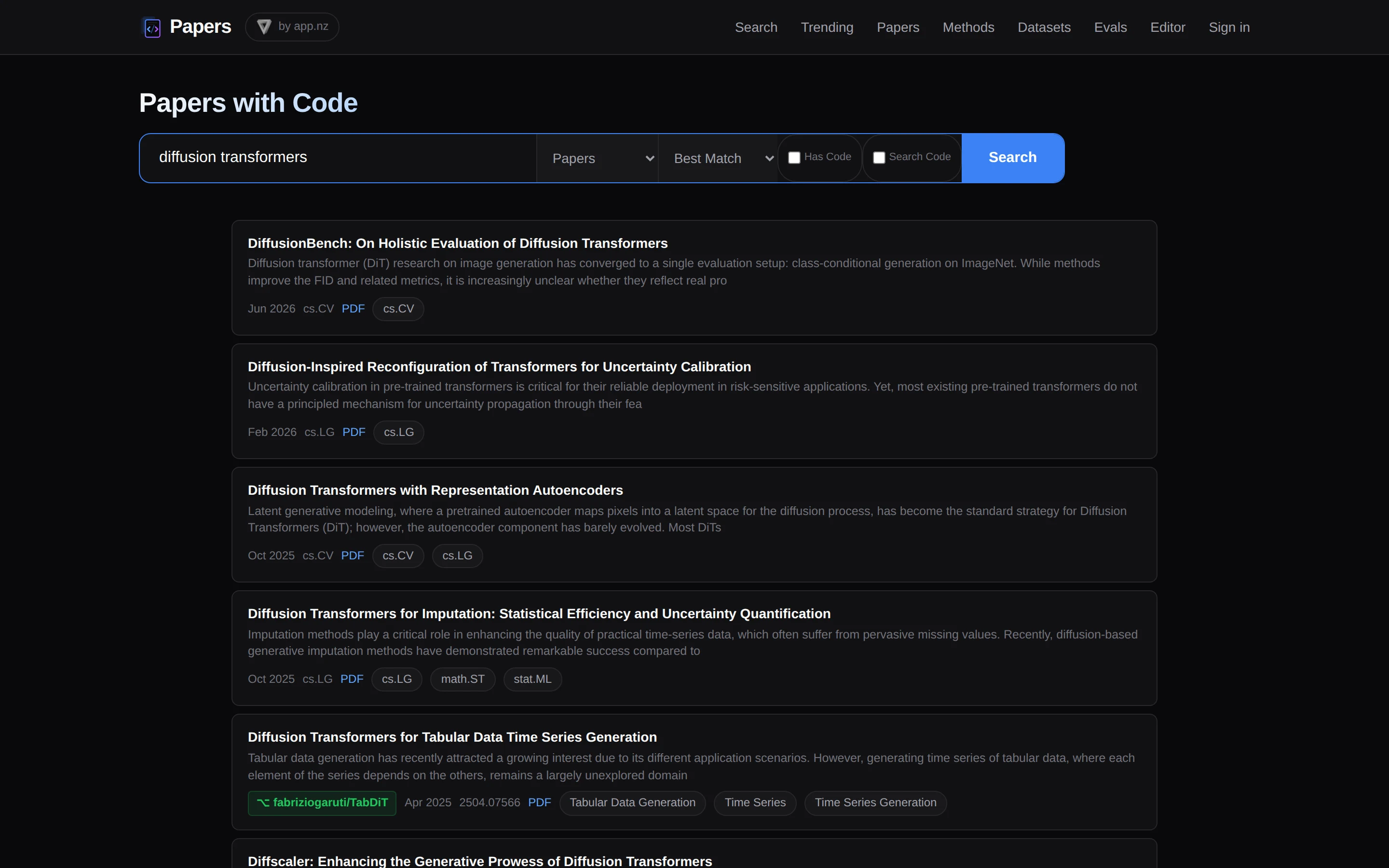
Task: Click the app.nz triangle badge icon
Action: click(x=263, y=27)
